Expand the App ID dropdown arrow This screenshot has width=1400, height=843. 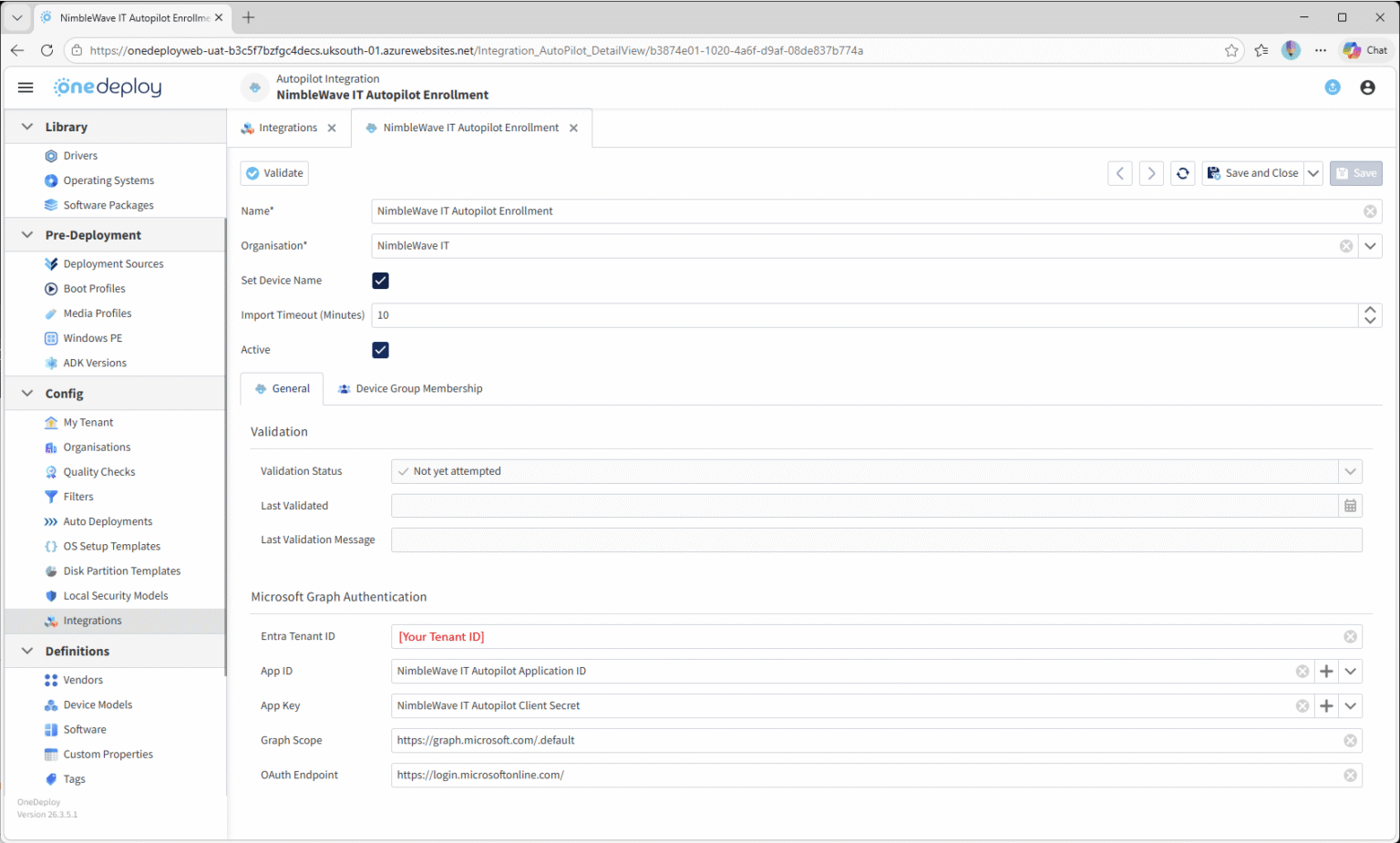(x=1350, y=672)
